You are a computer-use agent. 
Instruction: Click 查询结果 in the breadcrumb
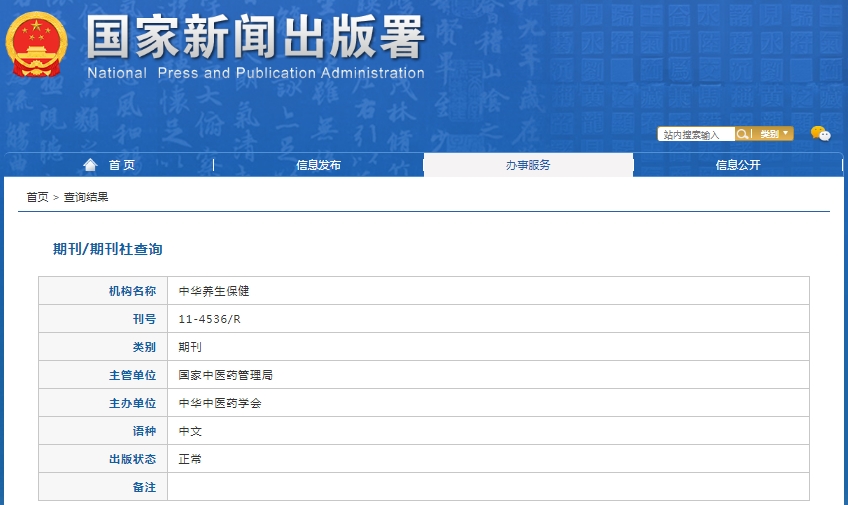(x=86, y=197)
